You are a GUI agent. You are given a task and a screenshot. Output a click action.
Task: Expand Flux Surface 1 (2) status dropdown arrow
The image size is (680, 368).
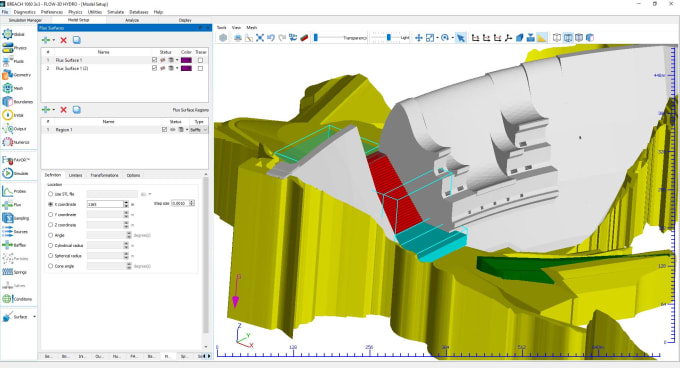177,68
